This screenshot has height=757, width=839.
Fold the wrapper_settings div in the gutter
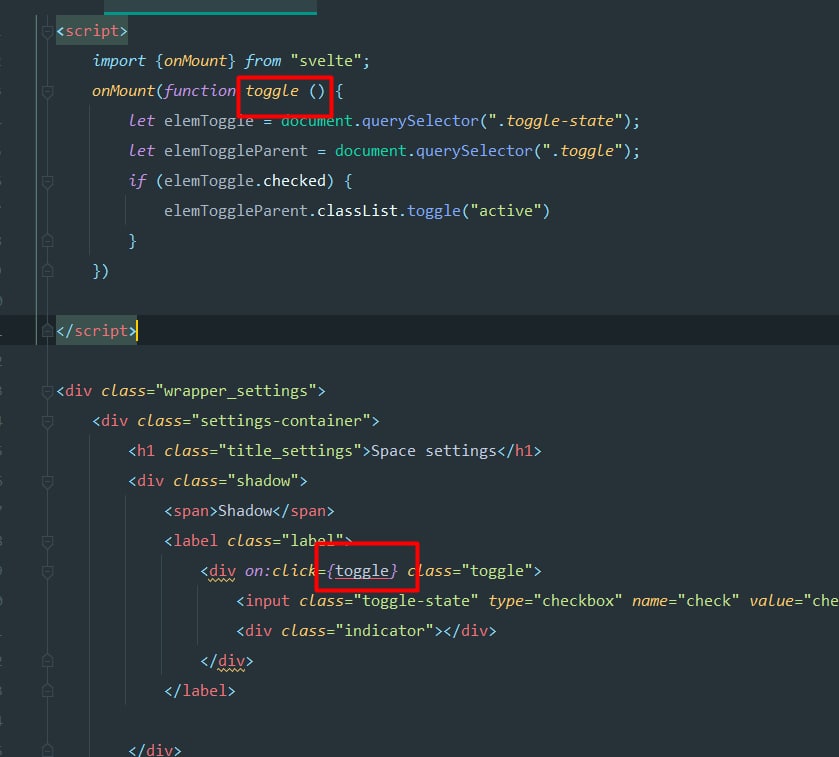point(47,392)
